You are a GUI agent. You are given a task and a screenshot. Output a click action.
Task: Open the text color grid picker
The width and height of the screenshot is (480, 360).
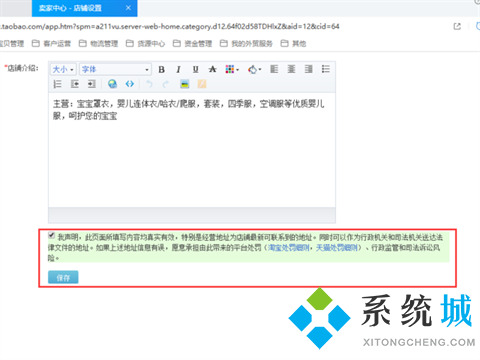232,69
